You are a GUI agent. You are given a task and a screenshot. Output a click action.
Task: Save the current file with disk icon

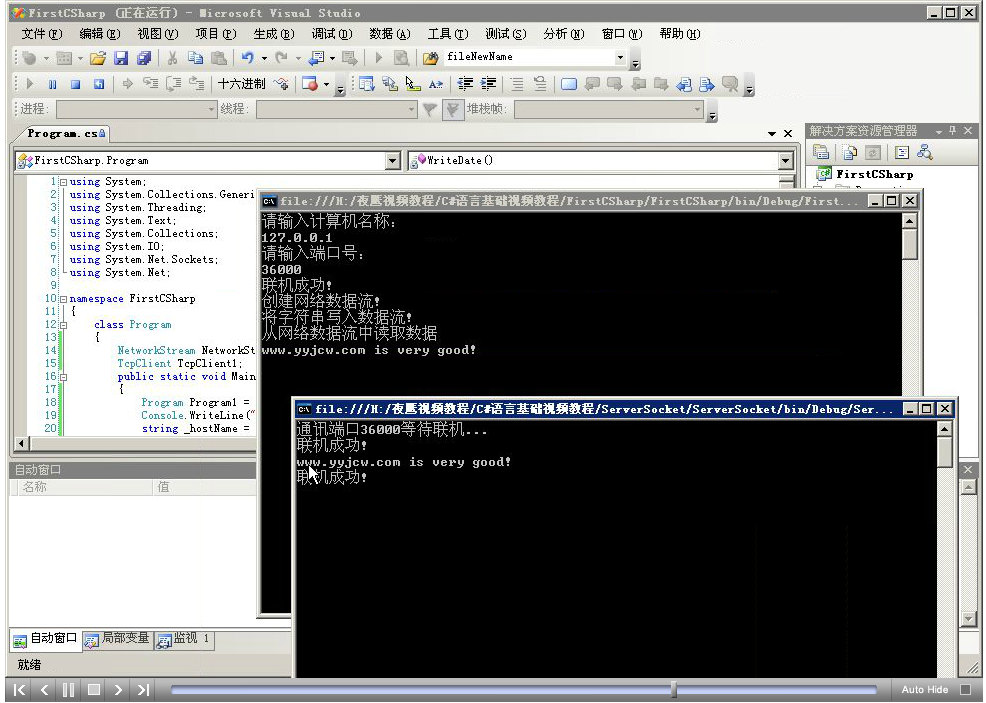[x=121, y=58]
